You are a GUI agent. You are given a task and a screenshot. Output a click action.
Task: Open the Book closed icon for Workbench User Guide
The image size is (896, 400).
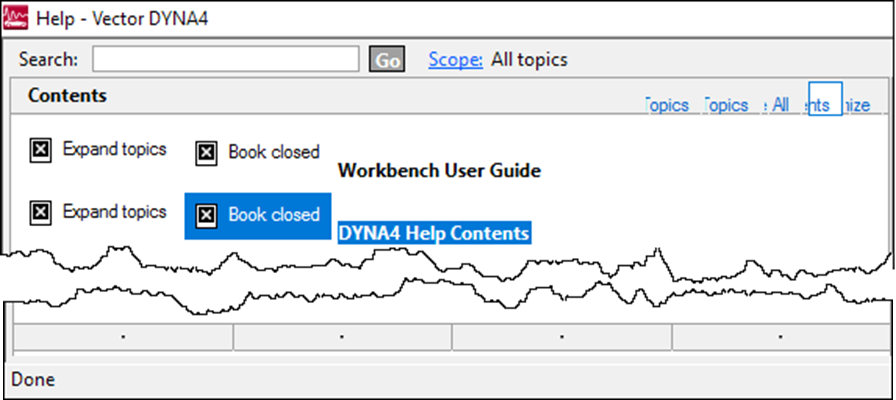pos(206,152)
